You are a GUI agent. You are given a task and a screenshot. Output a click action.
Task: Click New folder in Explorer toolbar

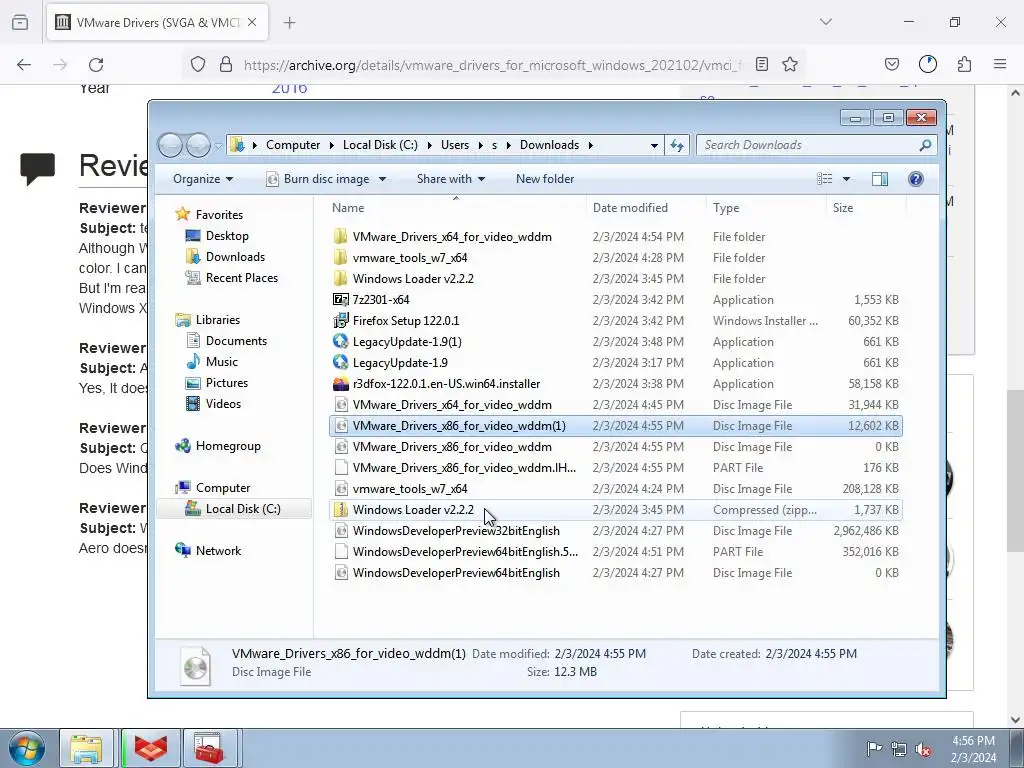[x=545, y=179]
